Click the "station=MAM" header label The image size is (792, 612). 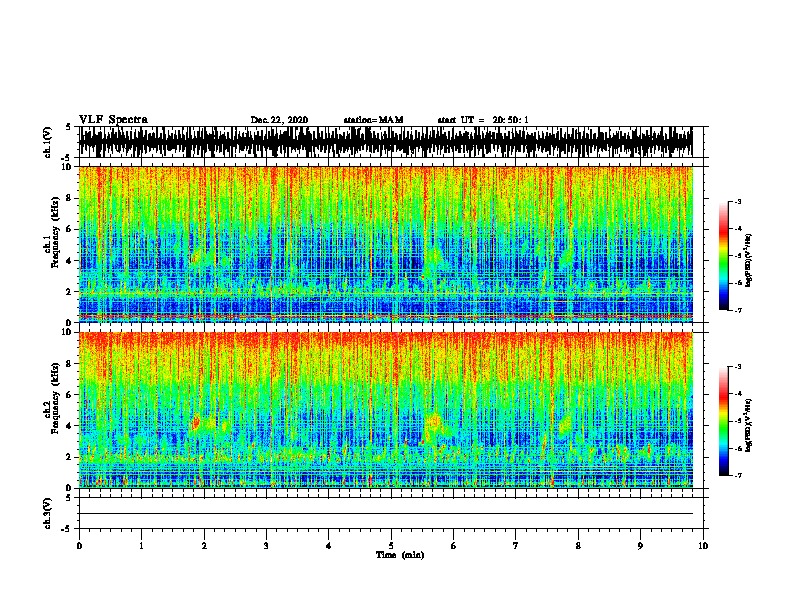[373, 120]
